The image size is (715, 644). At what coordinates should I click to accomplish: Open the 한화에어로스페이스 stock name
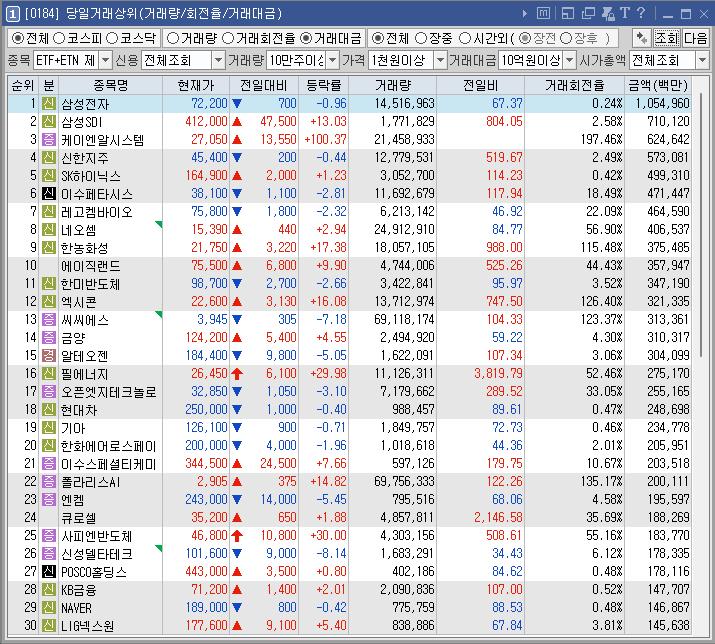pyautogui.click(x=109, y=446)
